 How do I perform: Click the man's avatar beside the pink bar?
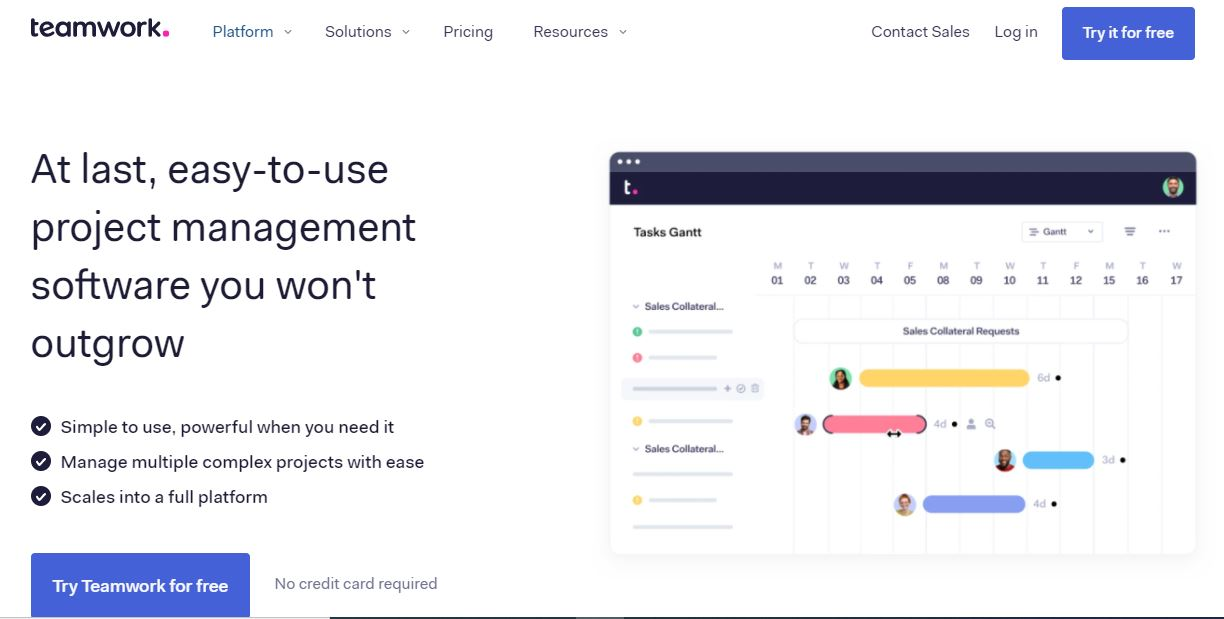click(806, 424)
